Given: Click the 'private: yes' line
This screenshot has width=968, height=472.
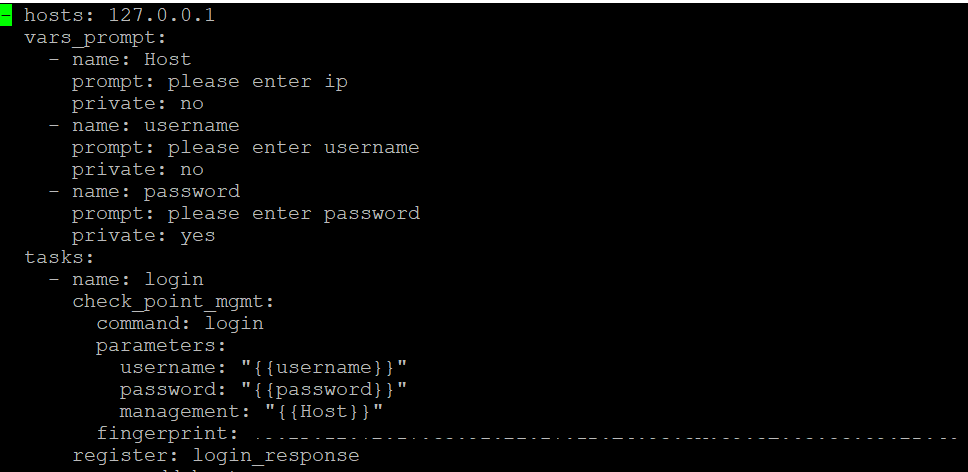Looking at the screenshot, I should click(143, 236).
